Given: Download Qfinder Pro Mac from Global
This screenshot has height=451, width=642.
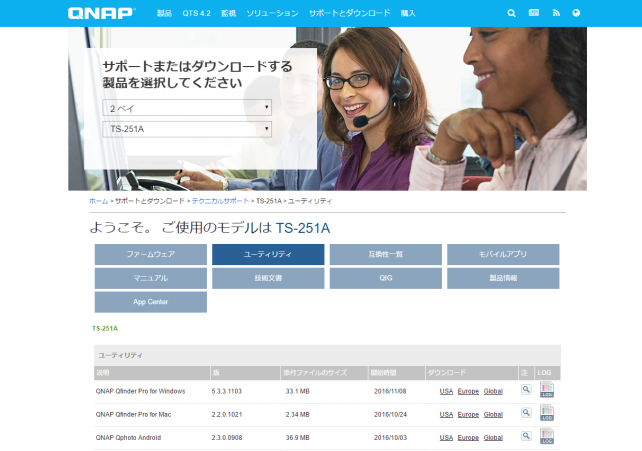Looking at the screenshot, I should (493, 415).
